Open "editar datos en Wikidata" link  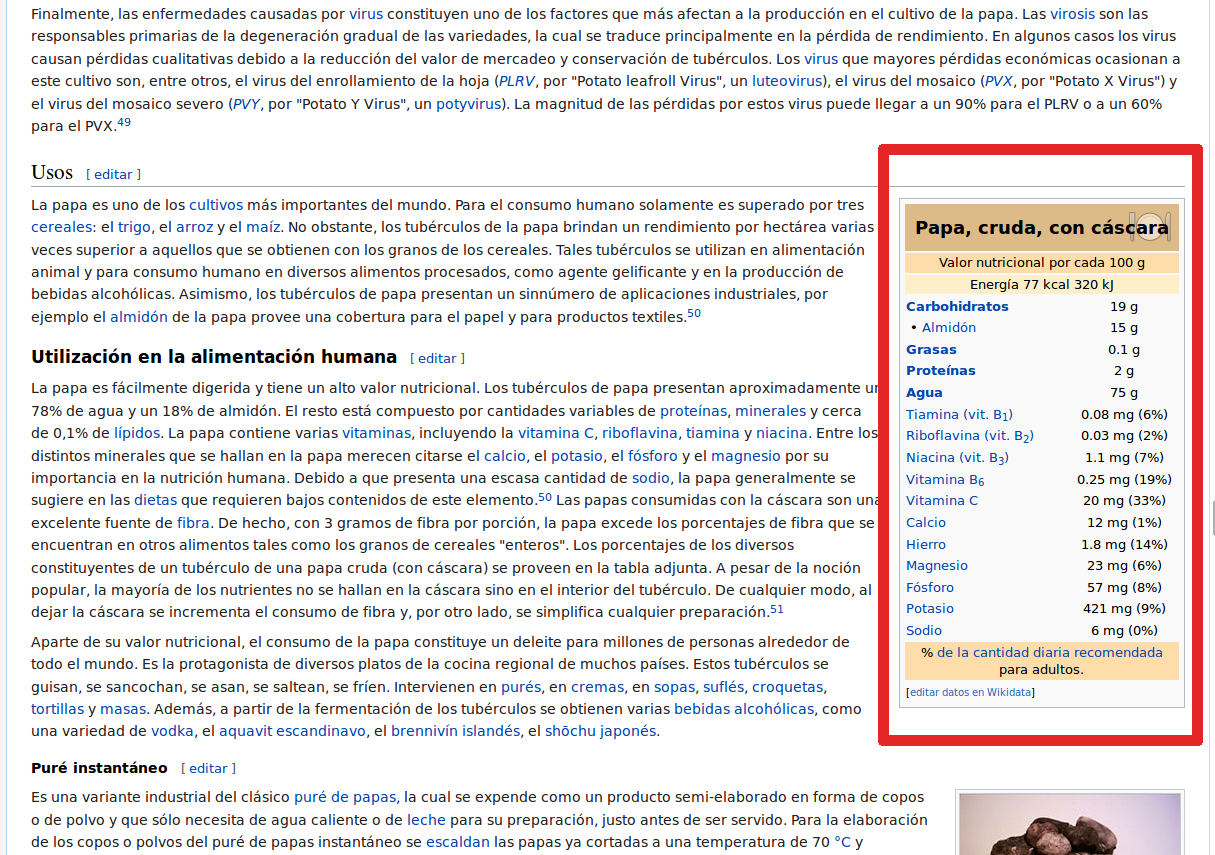[972, 690]
